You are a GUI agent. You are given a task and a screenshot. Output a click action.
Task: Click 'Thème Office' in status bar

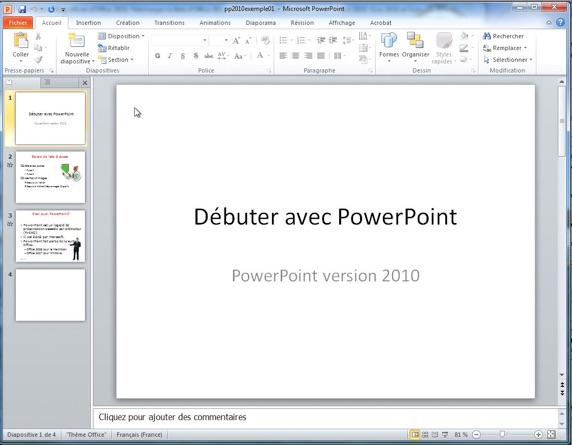(x=86, y=434)
